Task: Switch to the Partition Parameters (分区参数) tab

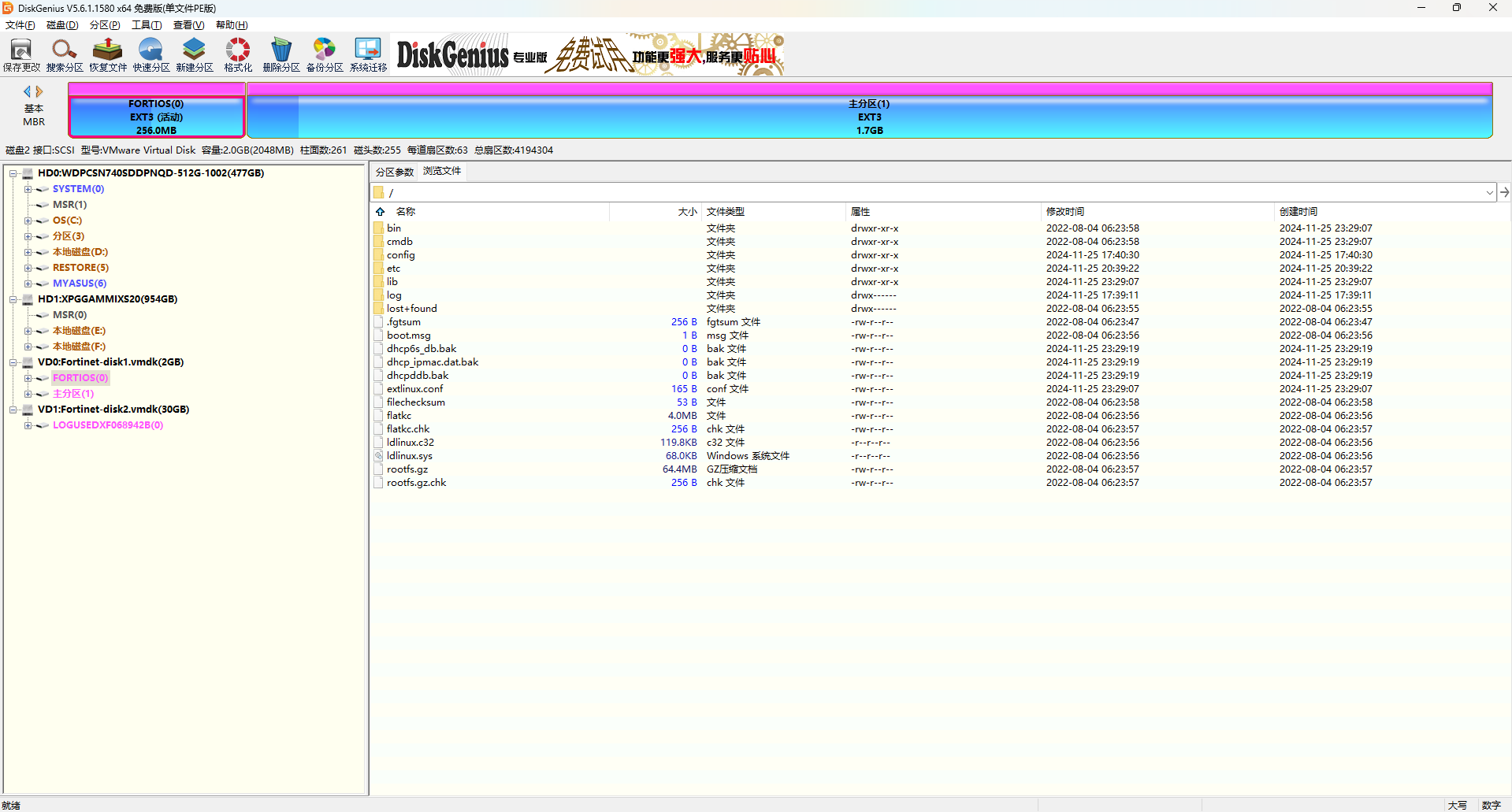Action: pos(395,172)
